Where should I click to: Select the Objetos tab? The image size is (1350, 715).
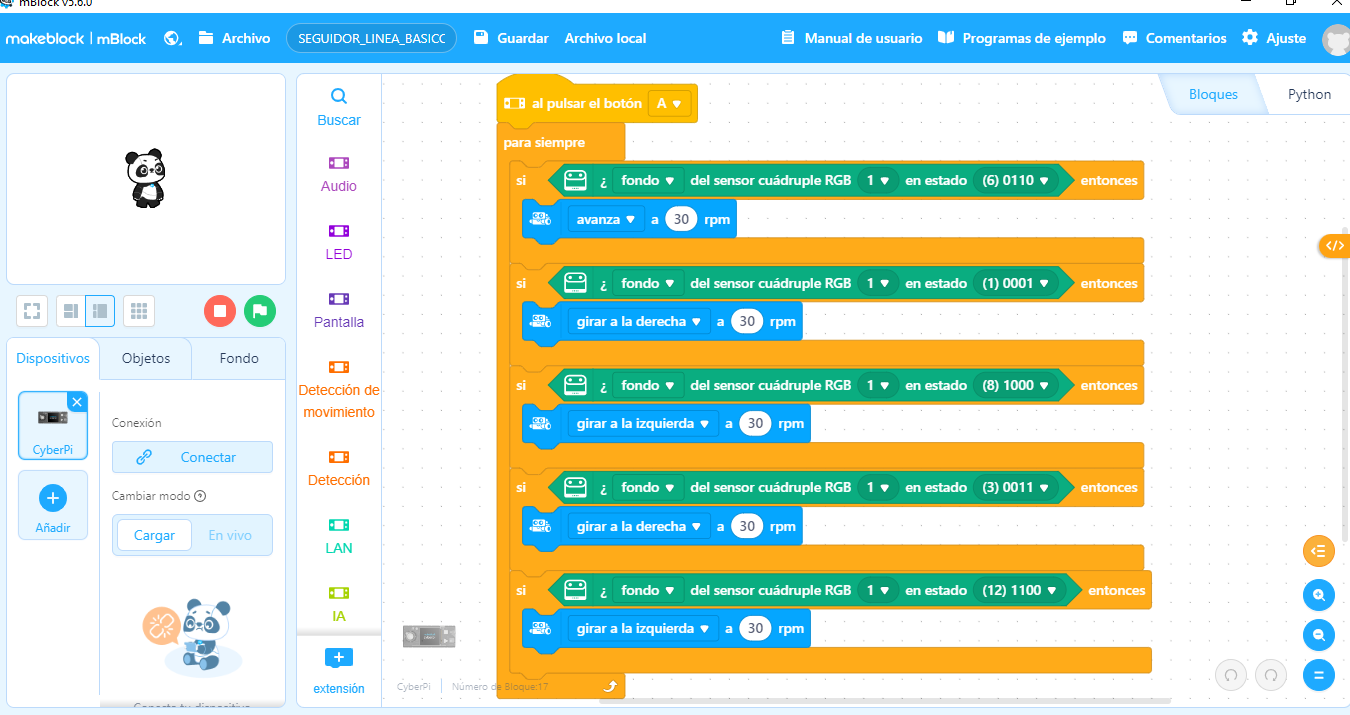pyautogui.click(x=146, y=358)
